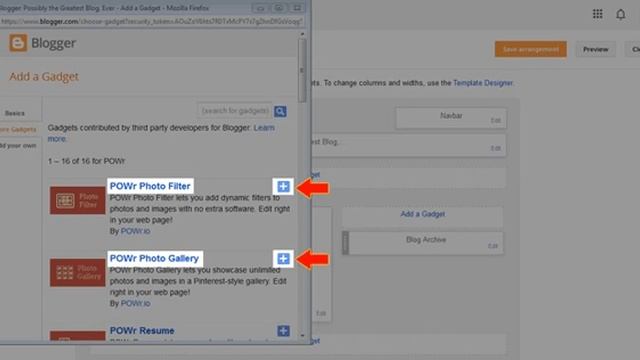This screenshot has width=640, height=360.
Task: Select the Basics tab
Action: 15,113
